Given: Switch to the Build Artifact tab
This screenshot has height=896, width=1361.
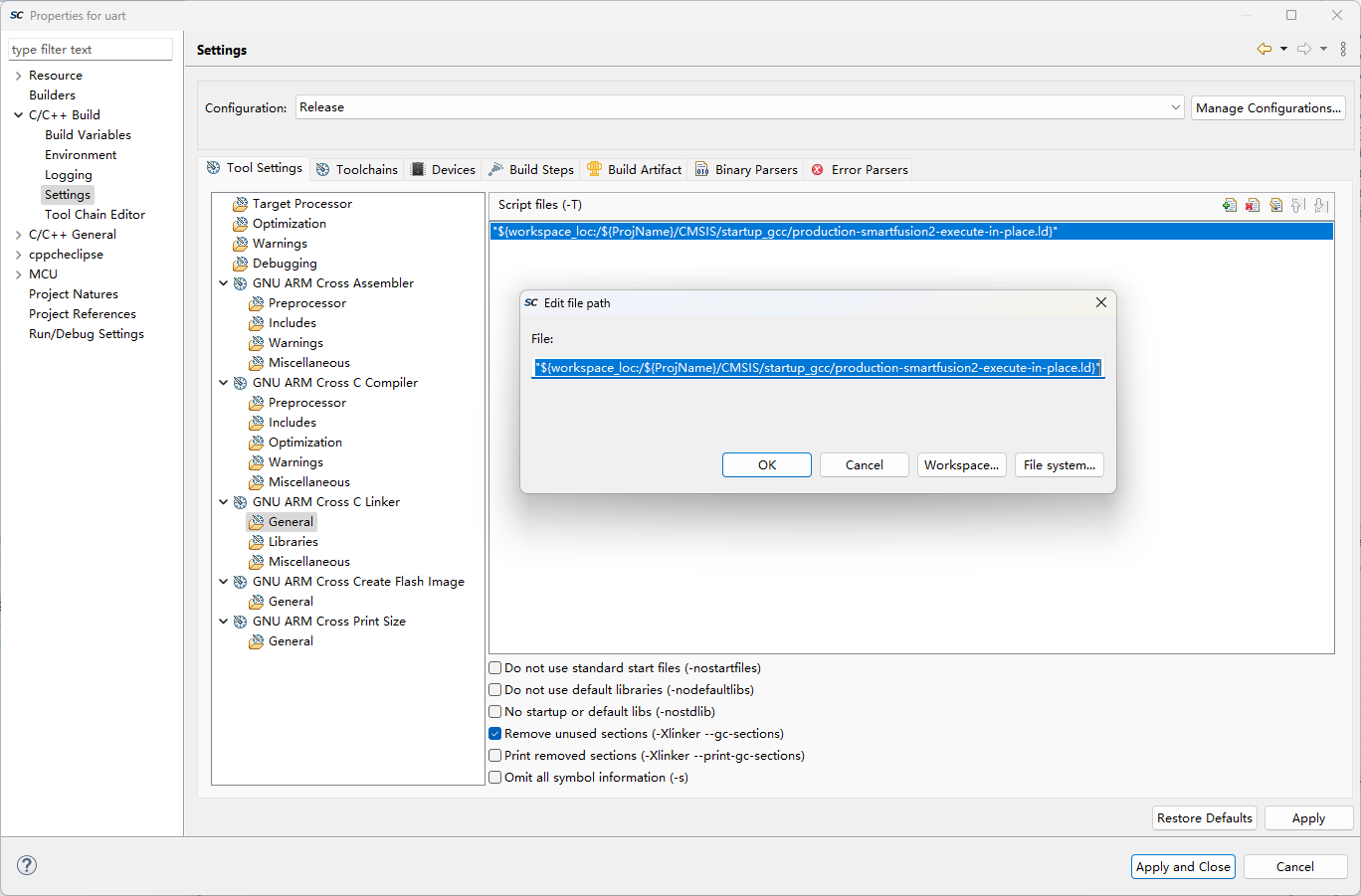Looking at the screenshot, I should [x=634, y=170].
